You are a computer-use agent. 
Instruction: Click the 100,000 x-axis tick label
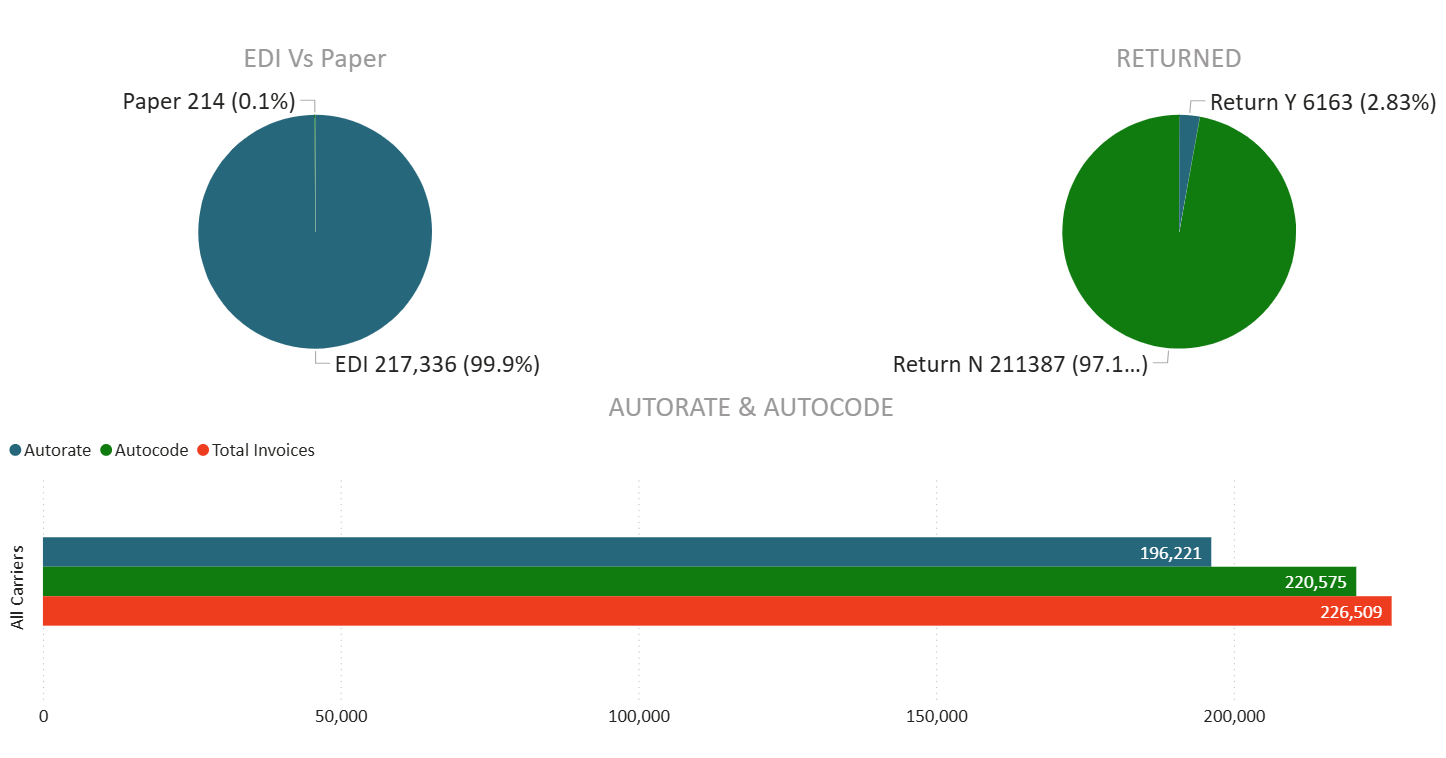click(638, 717)
